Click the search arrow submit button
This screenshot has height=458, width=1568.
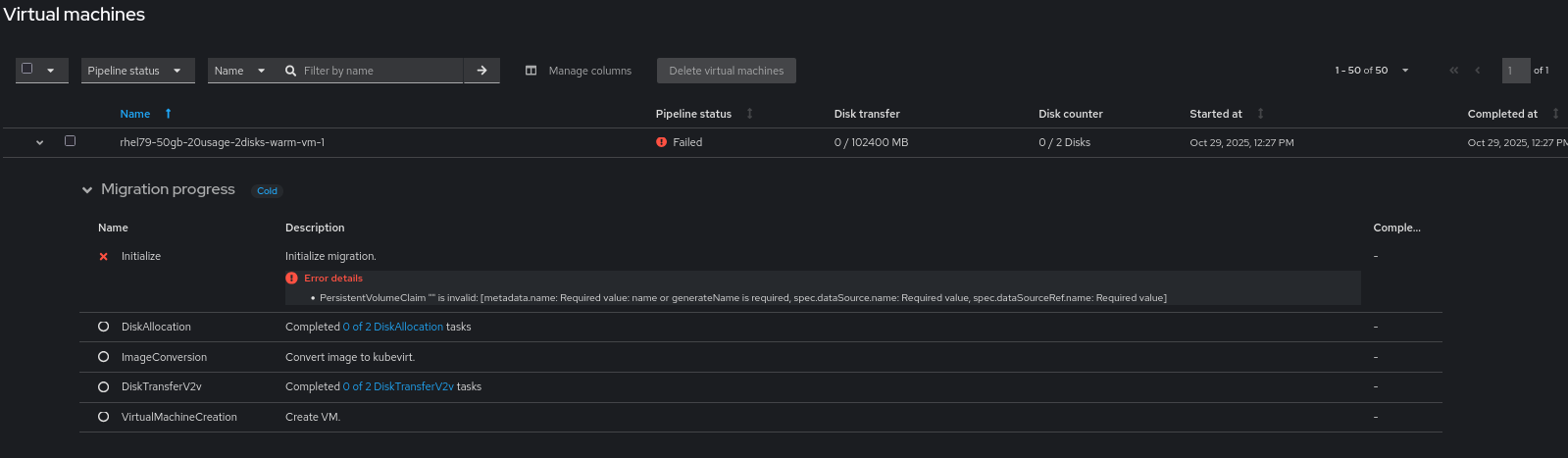(x=481, y=71)
